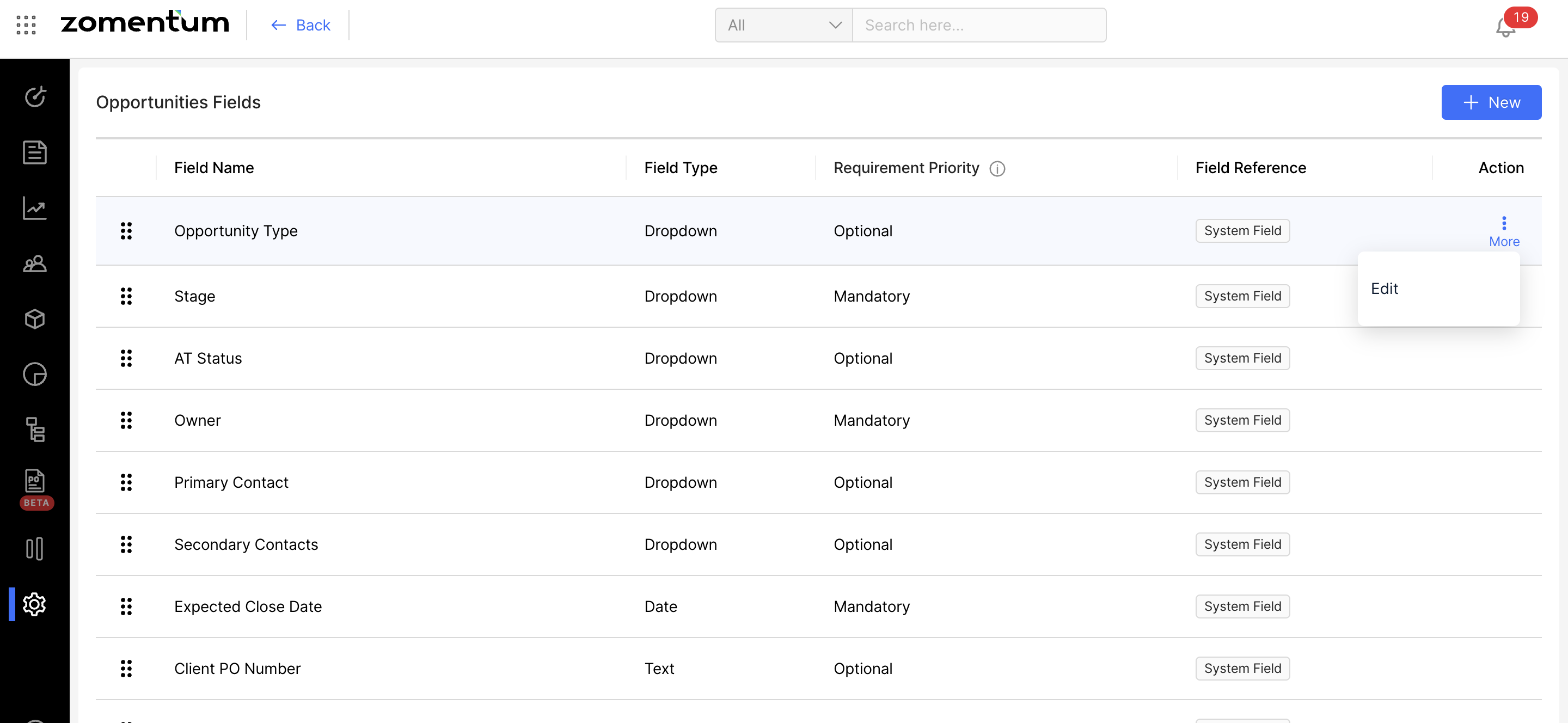Viewport: 1568px width, 723px height.
Task: Click the More action on Opportunity Type
Action: pos(1503,231)
